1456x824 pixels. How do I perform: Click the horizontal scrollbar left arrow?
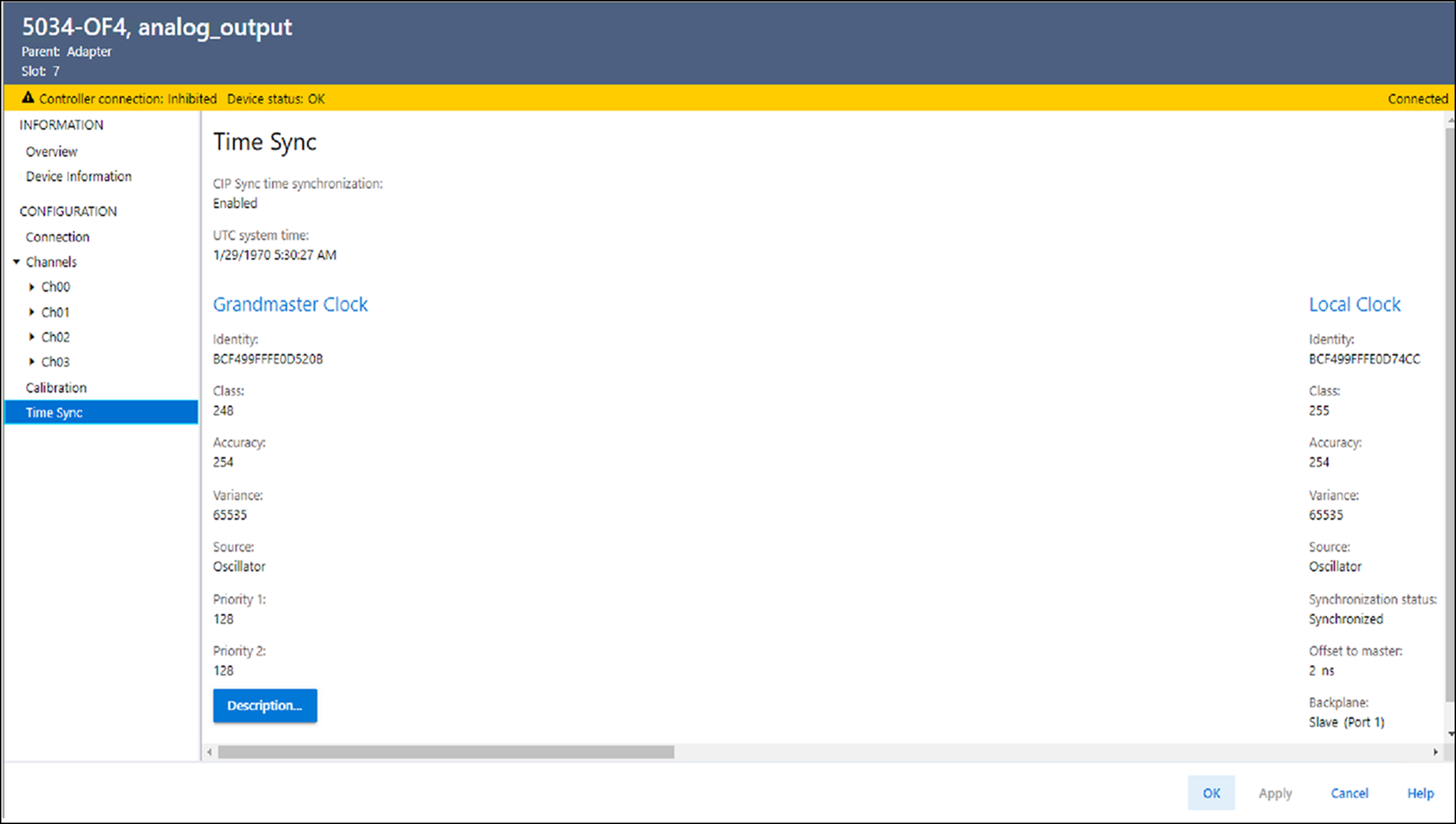(x=210, y=752)
